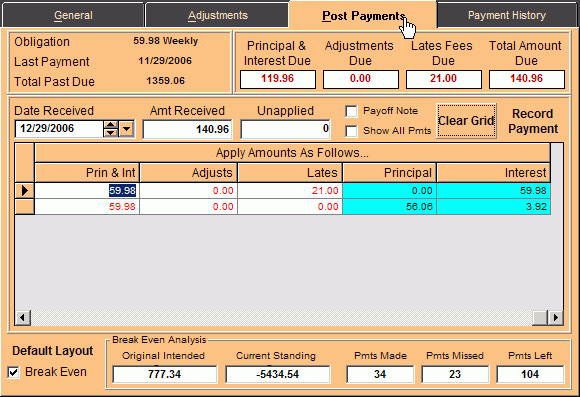Click the Pmts Missed field 23
This screenshot has width=580, height=397.
(x=455, y=374)
